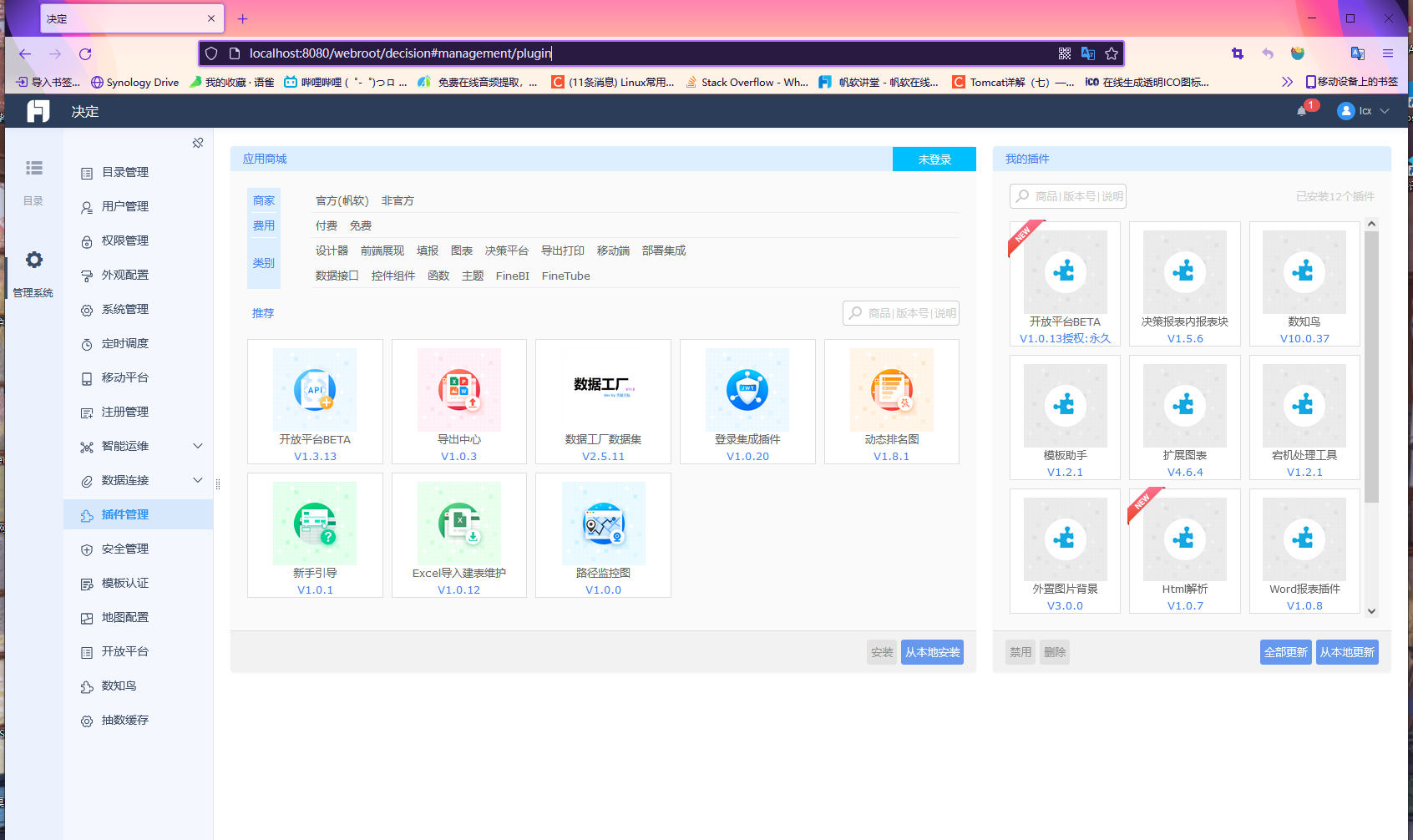Image resolution: width=1413 pixels, height=840 pixels.
Task: Click the 全部更新 button
Action: [1286, 652]
